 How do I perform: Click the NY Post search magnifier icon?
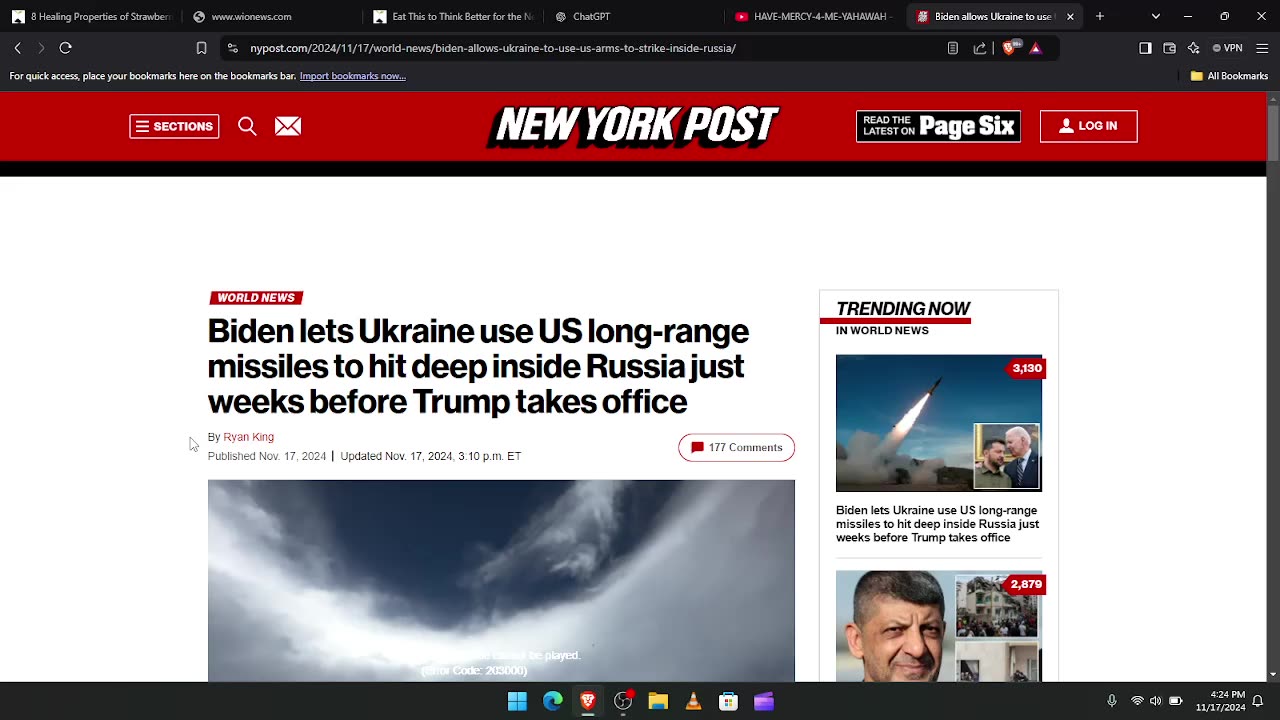[247, 126]
